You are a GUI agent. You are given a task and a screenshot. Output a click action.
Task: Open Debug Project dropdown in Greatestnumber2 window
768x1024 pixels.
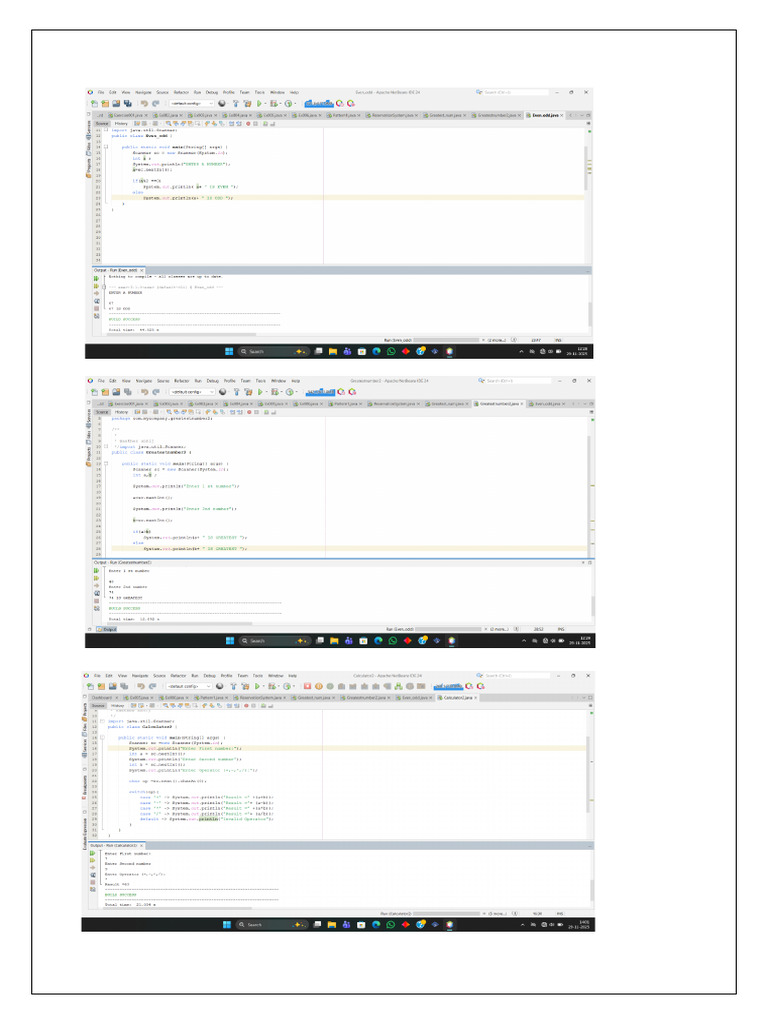pos(281,392)
